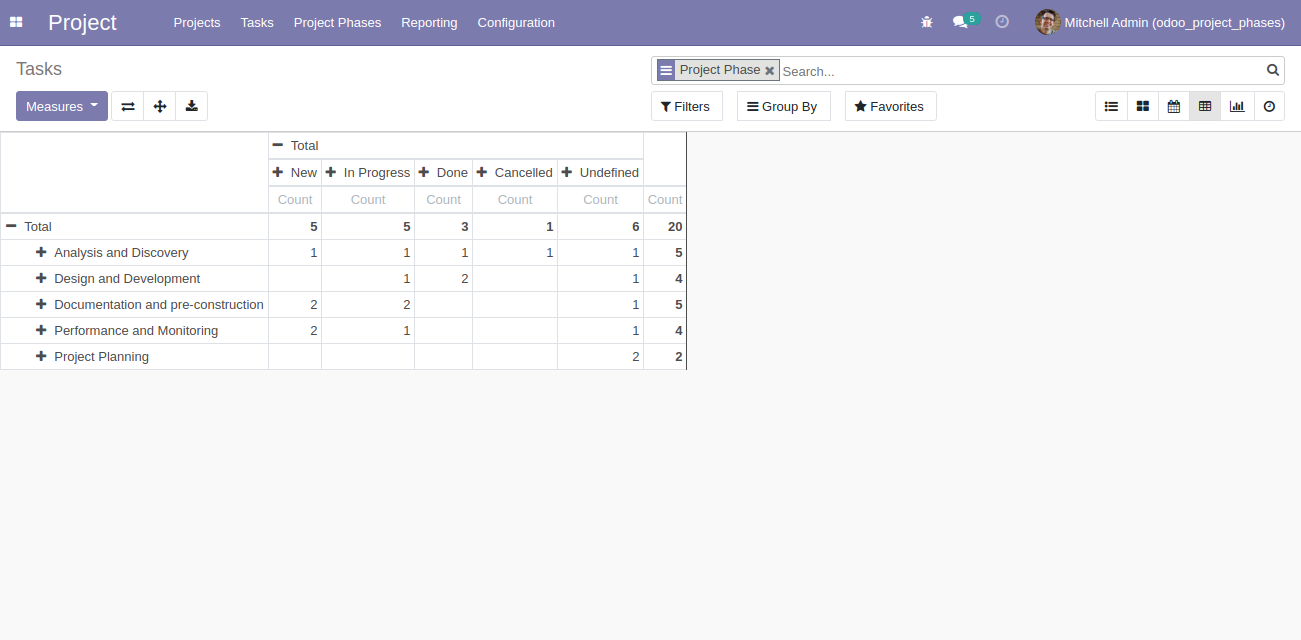This screenshot has width=1301, height=640.
Task: Expand the Analysis and Discovery row
Action: click(x=41, y=252)
